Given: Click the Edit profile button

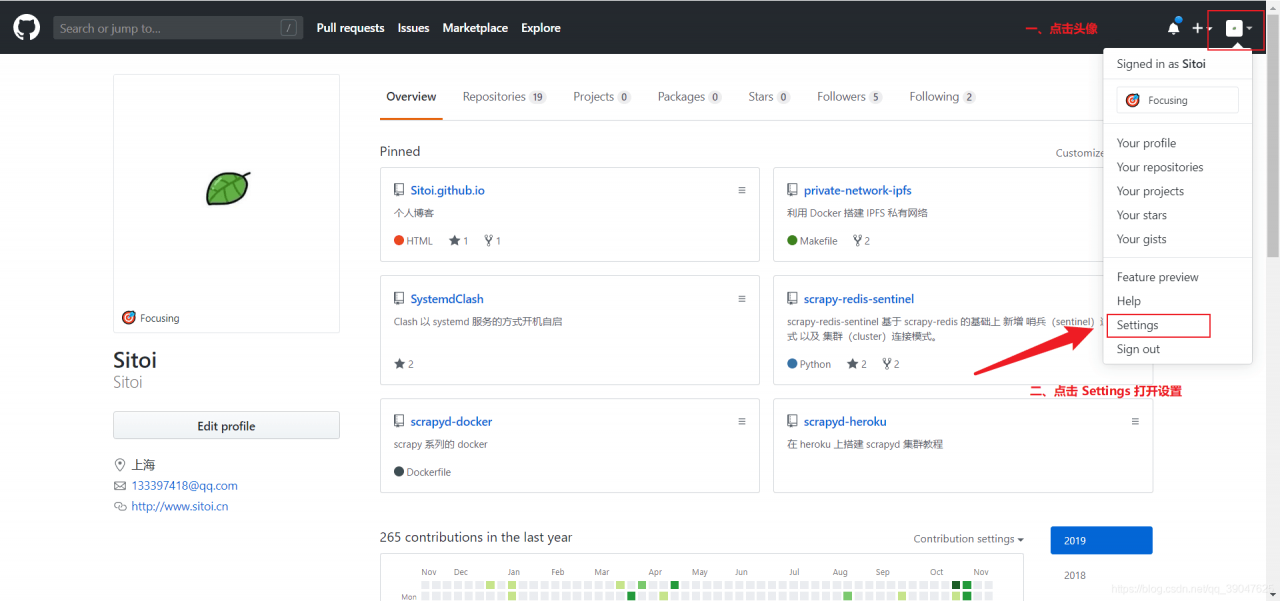Looking at the screenshot, I should point(226,425).
